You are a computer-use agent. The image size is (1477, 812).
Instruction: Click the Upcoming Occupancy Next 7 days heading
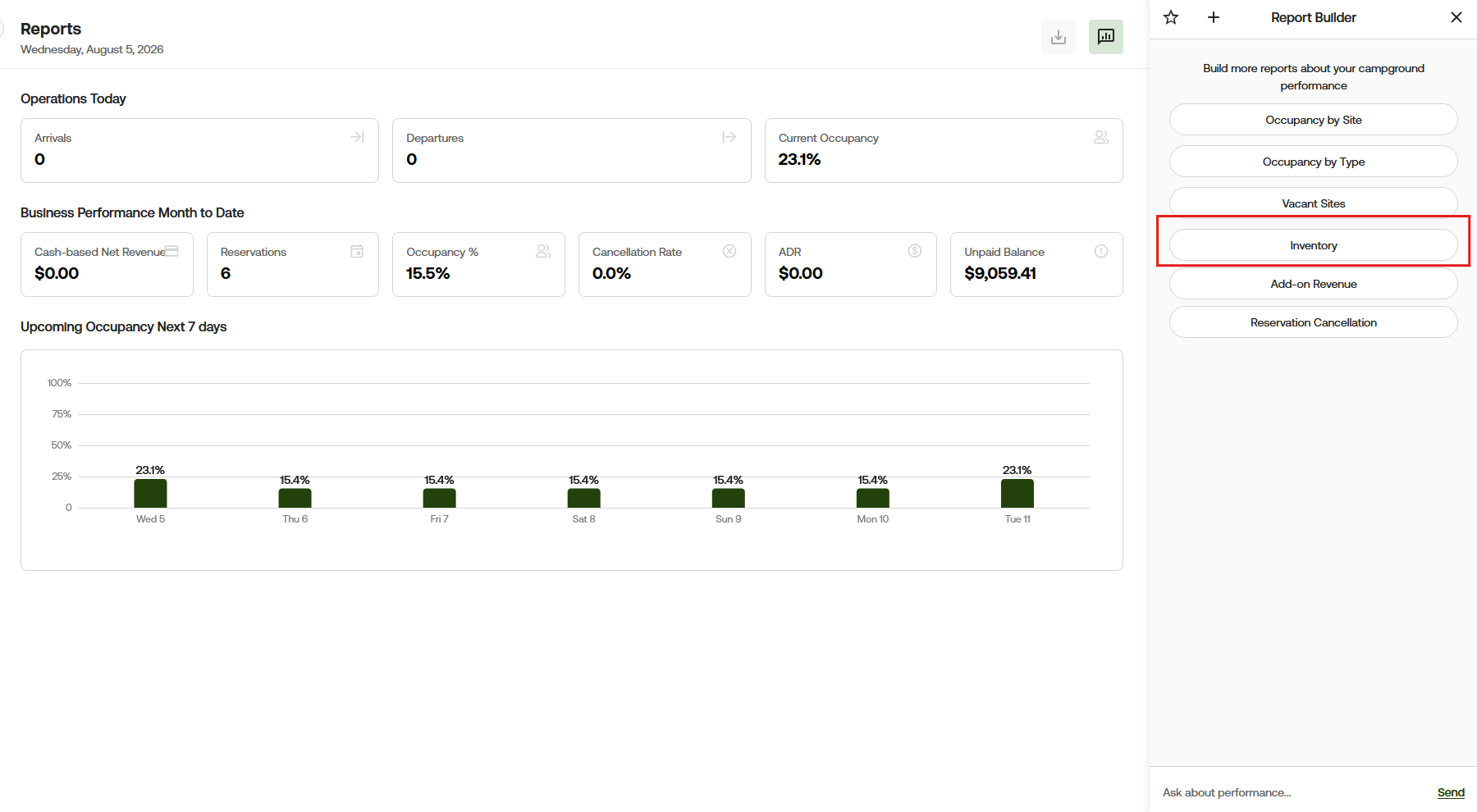click(123, 326)
